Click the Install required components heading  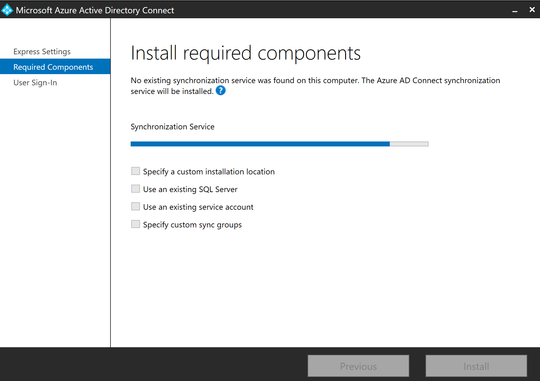coord(246,54)
